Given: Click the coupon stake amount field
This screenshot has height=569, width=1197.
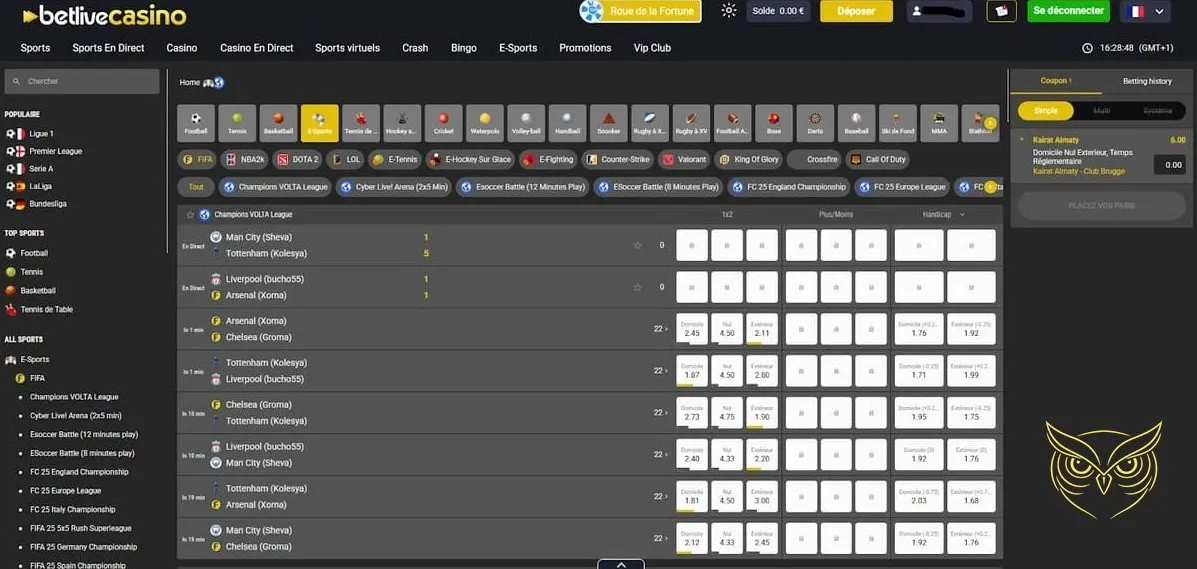Looking at the screenshot, I should (x=1169, y=165).
